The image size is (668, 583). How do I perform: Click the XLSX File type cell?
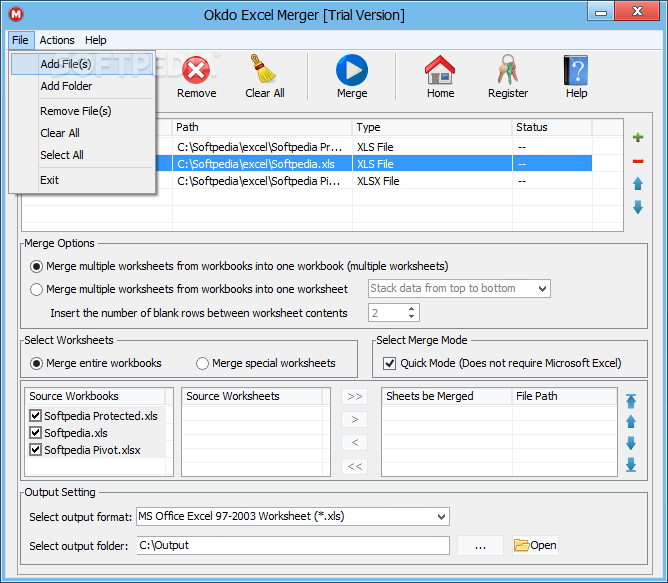(432, 181)
